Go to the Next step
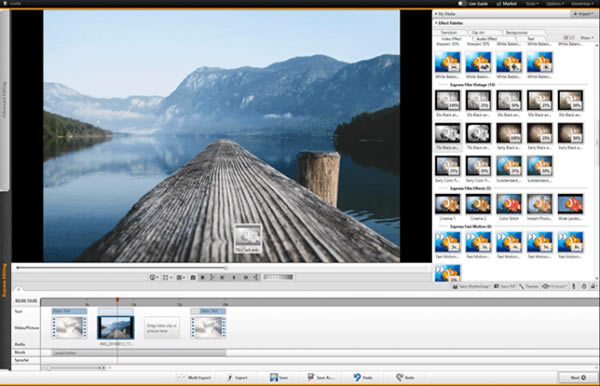 (x=577, y=378)
